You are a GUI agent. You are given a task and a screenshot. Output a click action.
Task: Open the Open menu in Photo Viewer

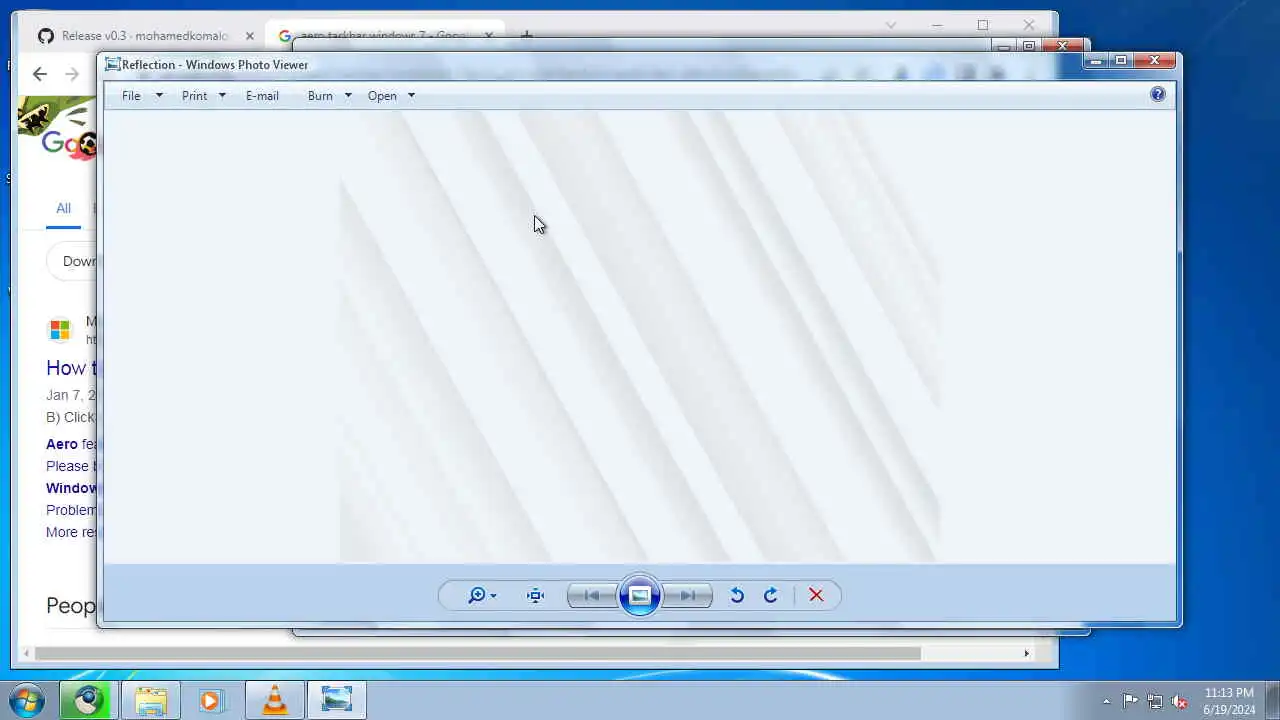(x=382, y=96)
